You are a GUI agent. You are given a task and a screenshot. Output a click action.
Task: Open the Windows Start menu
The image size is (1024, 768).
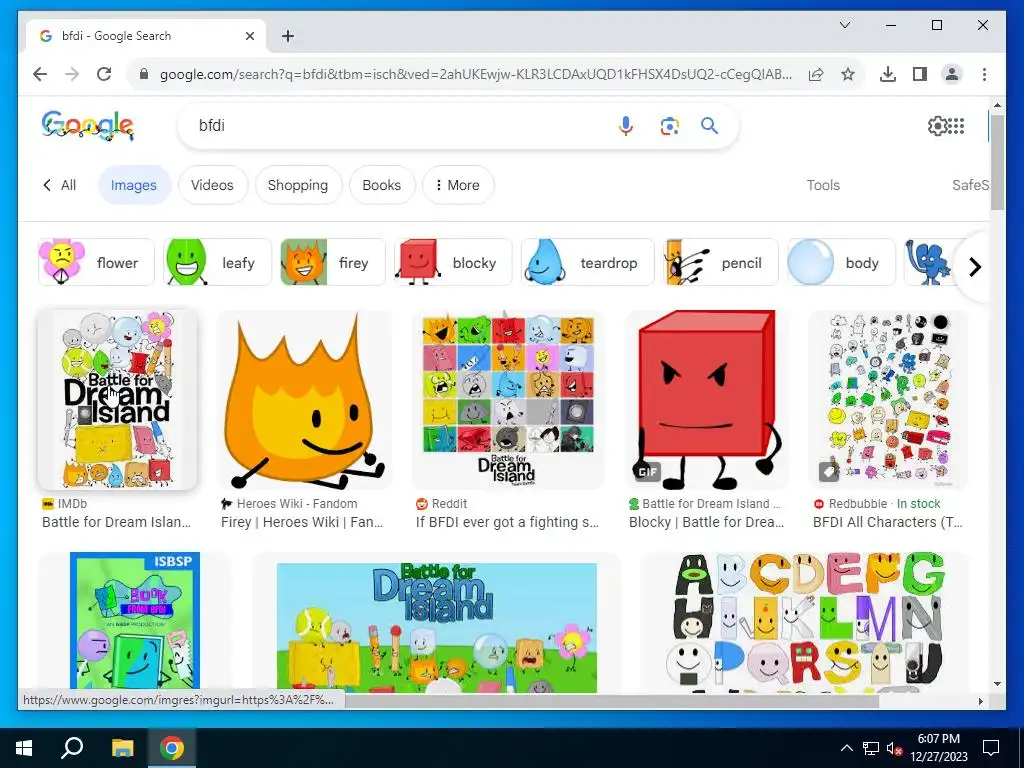(x=24, y=748)
